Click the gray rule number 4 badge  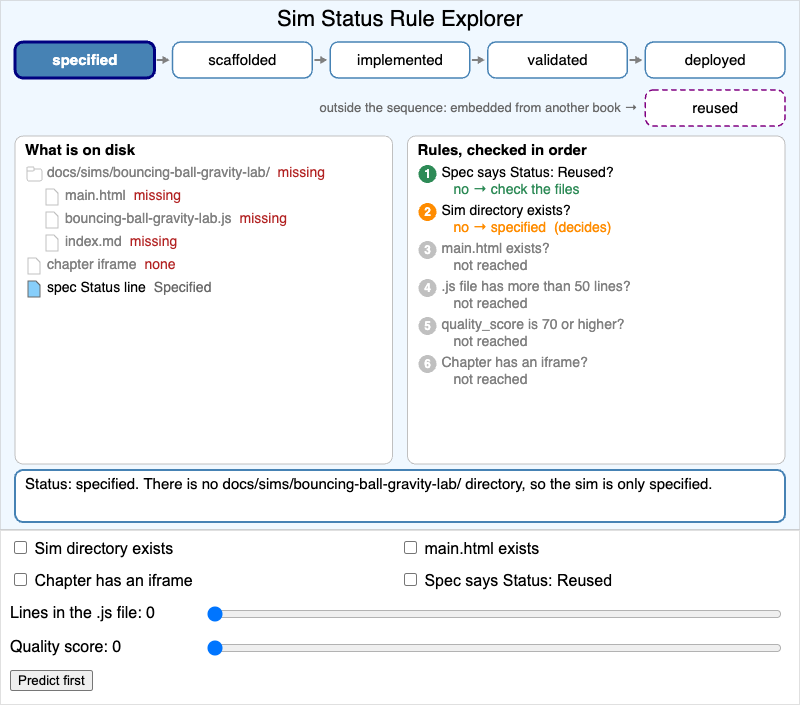point(427,288)
